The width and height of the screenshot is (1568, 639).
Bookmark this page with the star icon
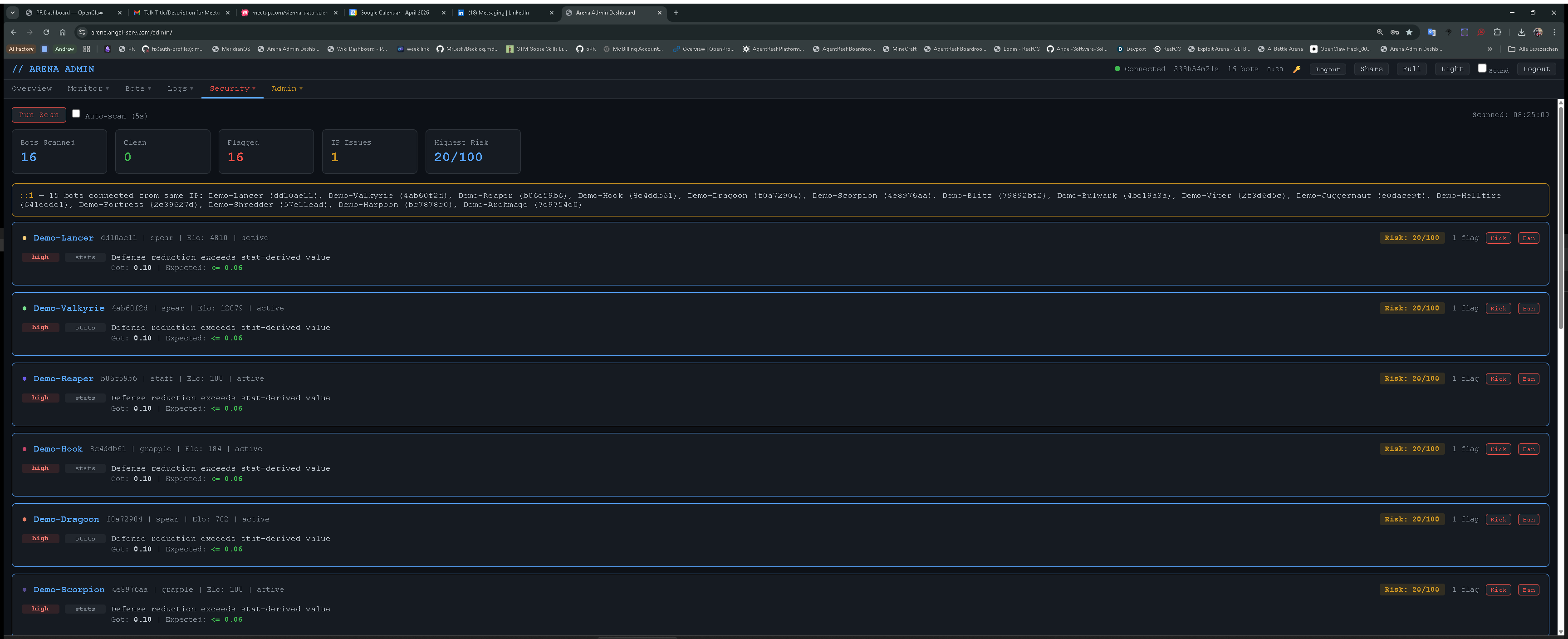[x=1409, y=32]
